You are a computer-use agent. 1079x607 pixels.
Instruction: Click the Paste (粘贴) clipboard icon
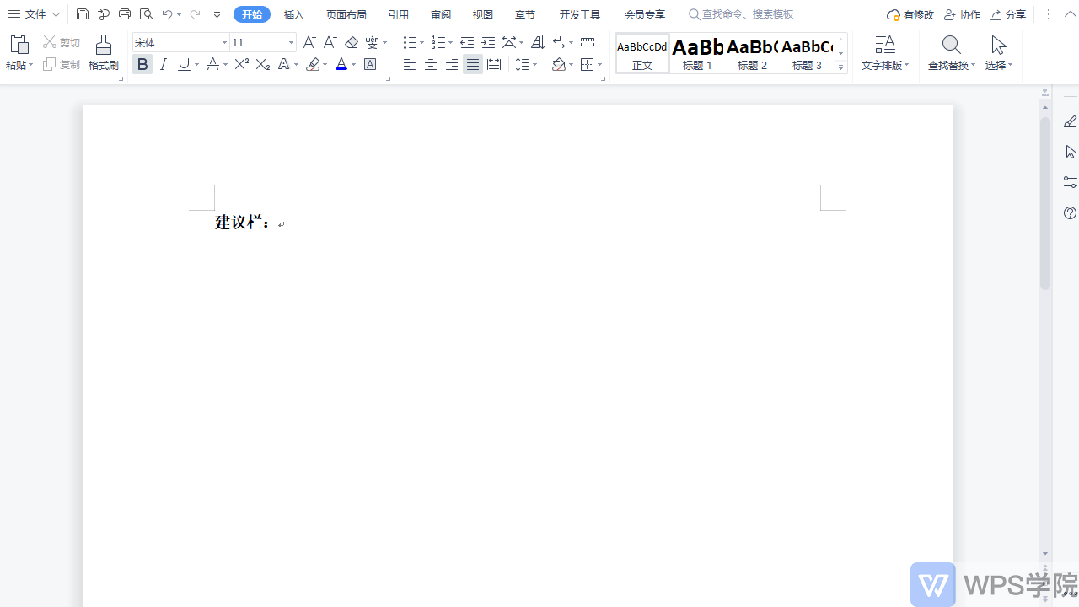19,45
